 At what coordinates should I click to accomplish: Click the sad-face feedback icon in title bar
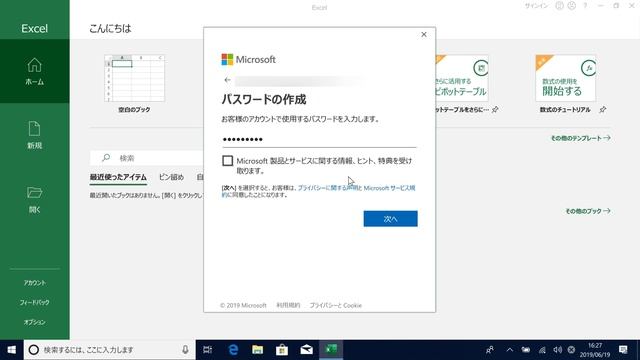tap(572, 6)
